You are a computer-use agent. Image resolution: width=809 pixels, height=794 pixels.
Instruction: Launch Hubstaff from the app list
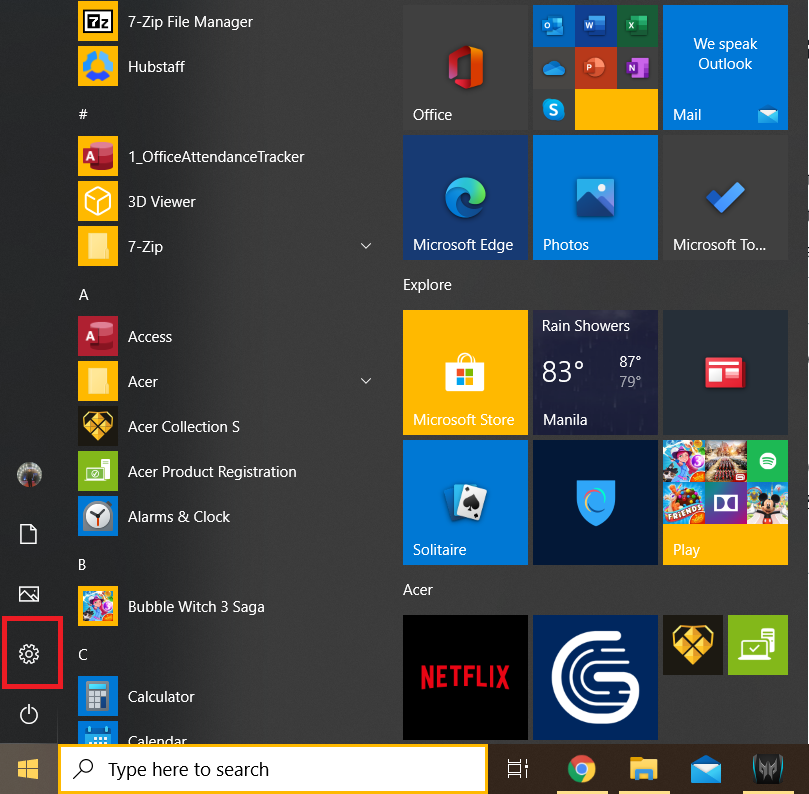[x=224, y=66]
